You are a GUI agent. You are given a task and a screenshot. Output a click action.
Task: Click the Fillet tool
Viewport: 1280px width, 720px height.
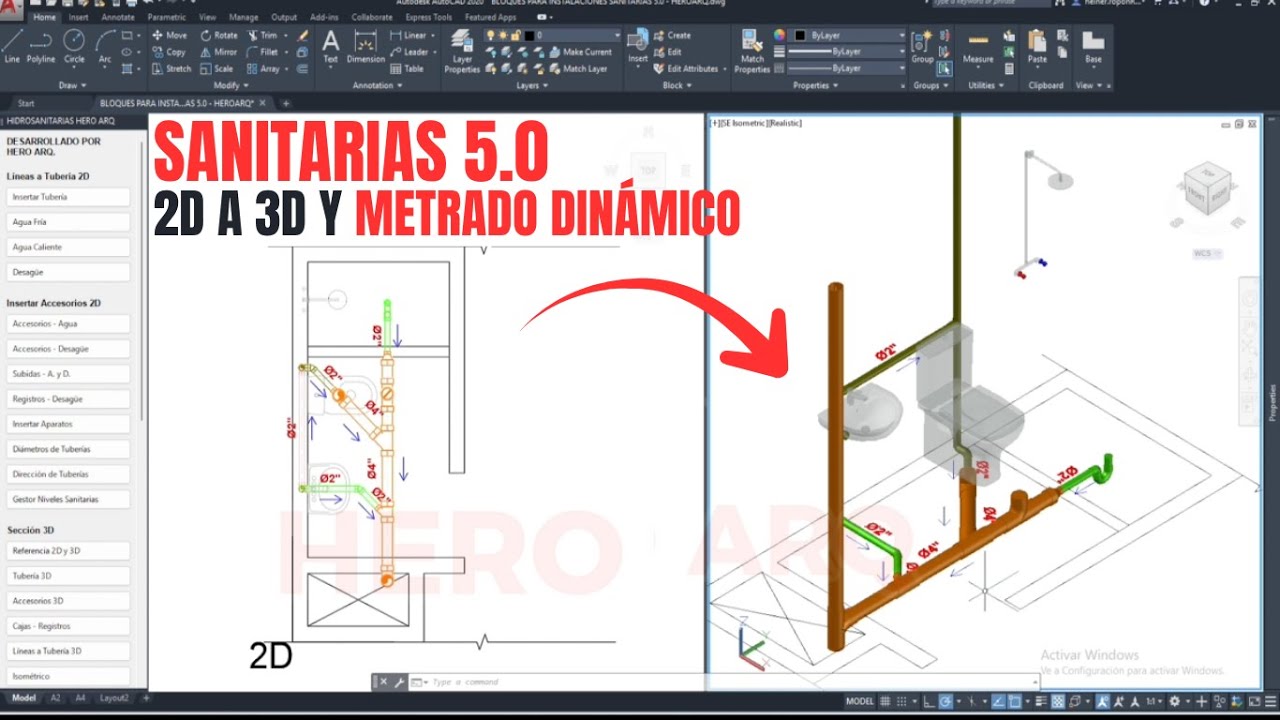pos(262,52)
